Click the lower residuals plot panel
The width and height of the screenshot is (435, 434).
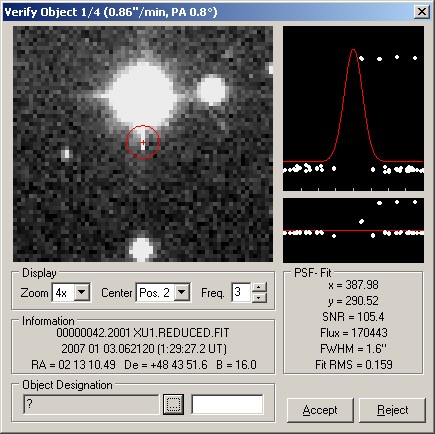(353, 230)
